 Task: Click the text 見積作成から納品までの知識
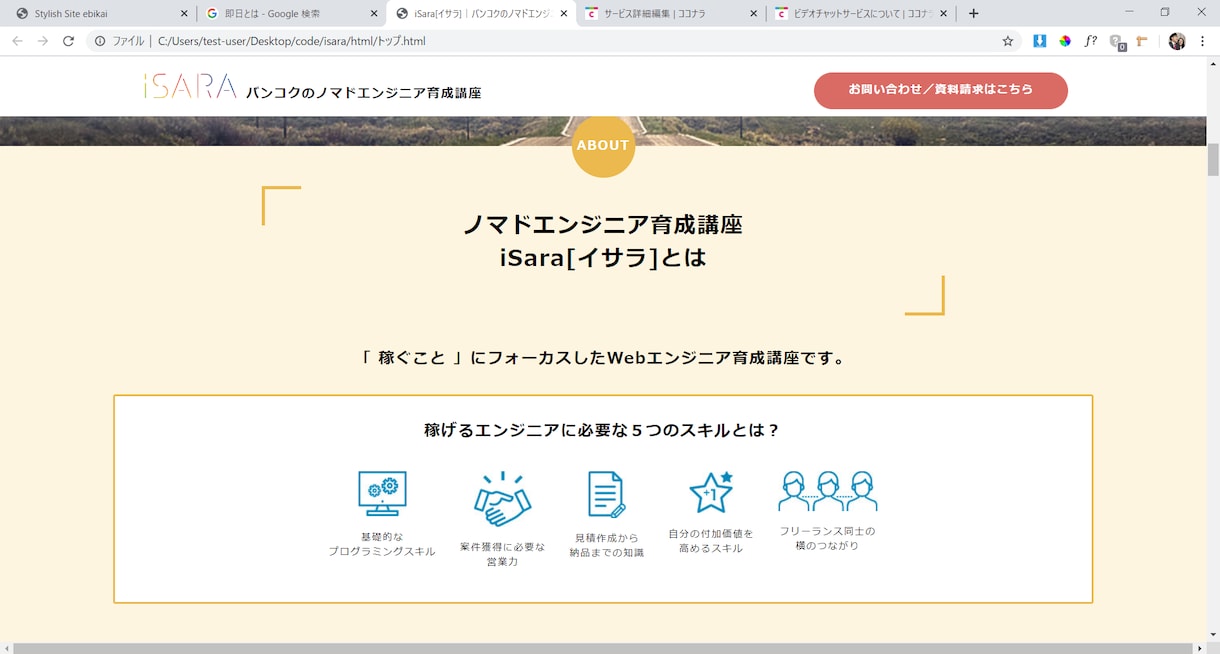[x=607, y=545]
